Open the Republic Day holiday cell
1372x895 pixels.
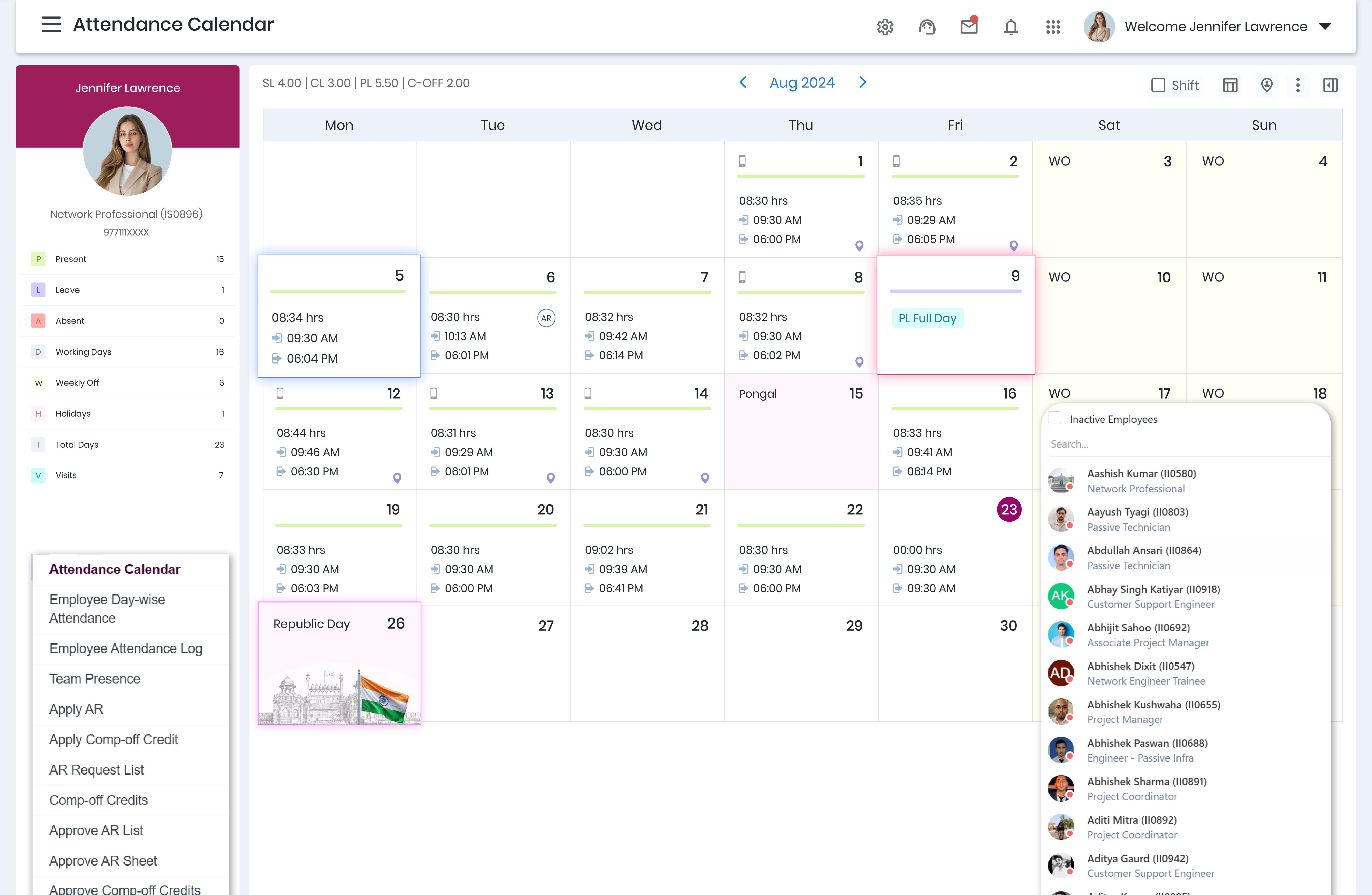click(x=339, y=663)
